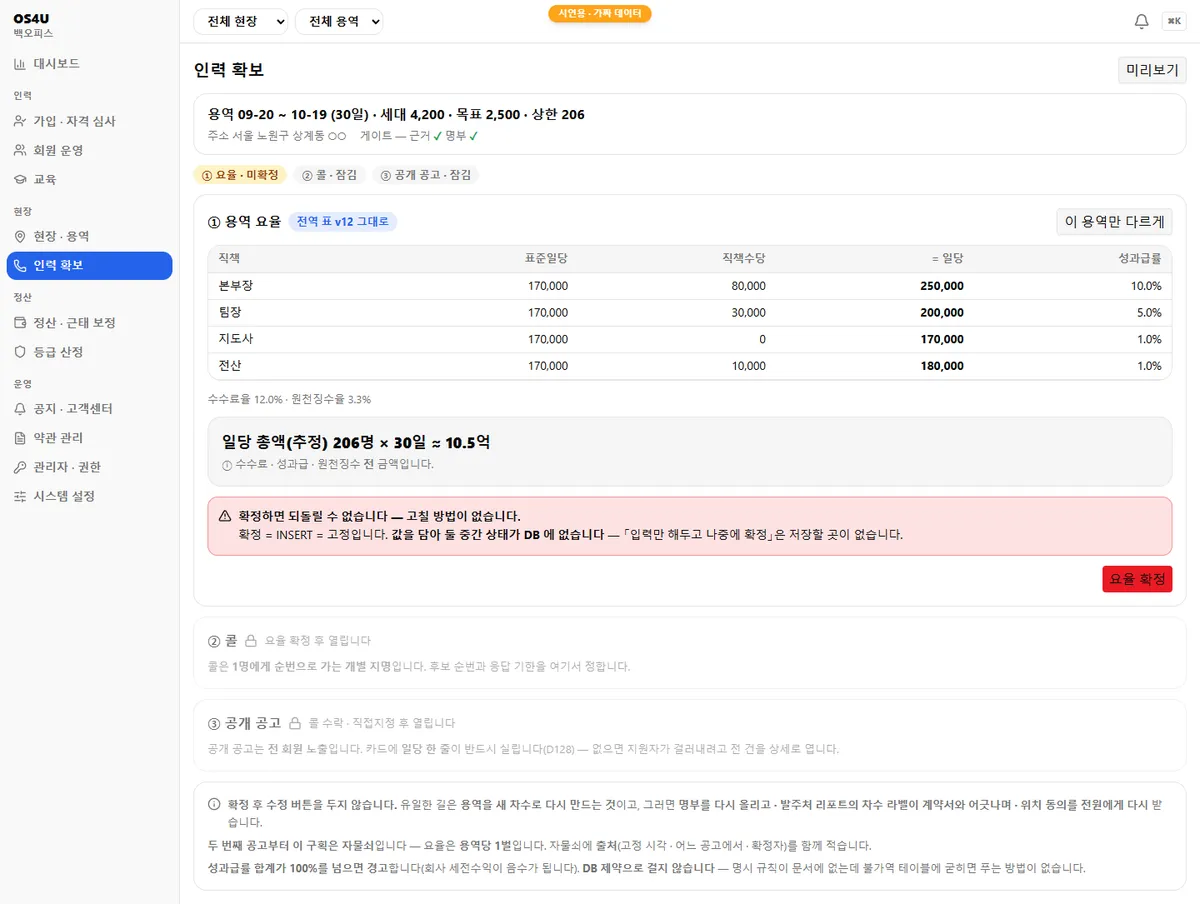Click the dashboard chart icon in sidebar
This screenshot has width=1200, height=904.
click(20, 64)
